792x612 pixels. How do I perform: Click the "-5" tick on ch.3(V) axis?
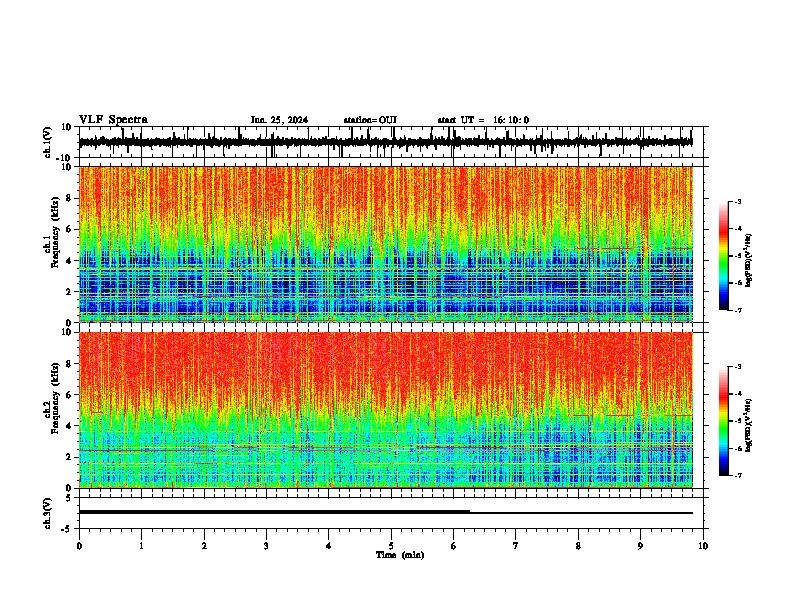click(67, 529)
